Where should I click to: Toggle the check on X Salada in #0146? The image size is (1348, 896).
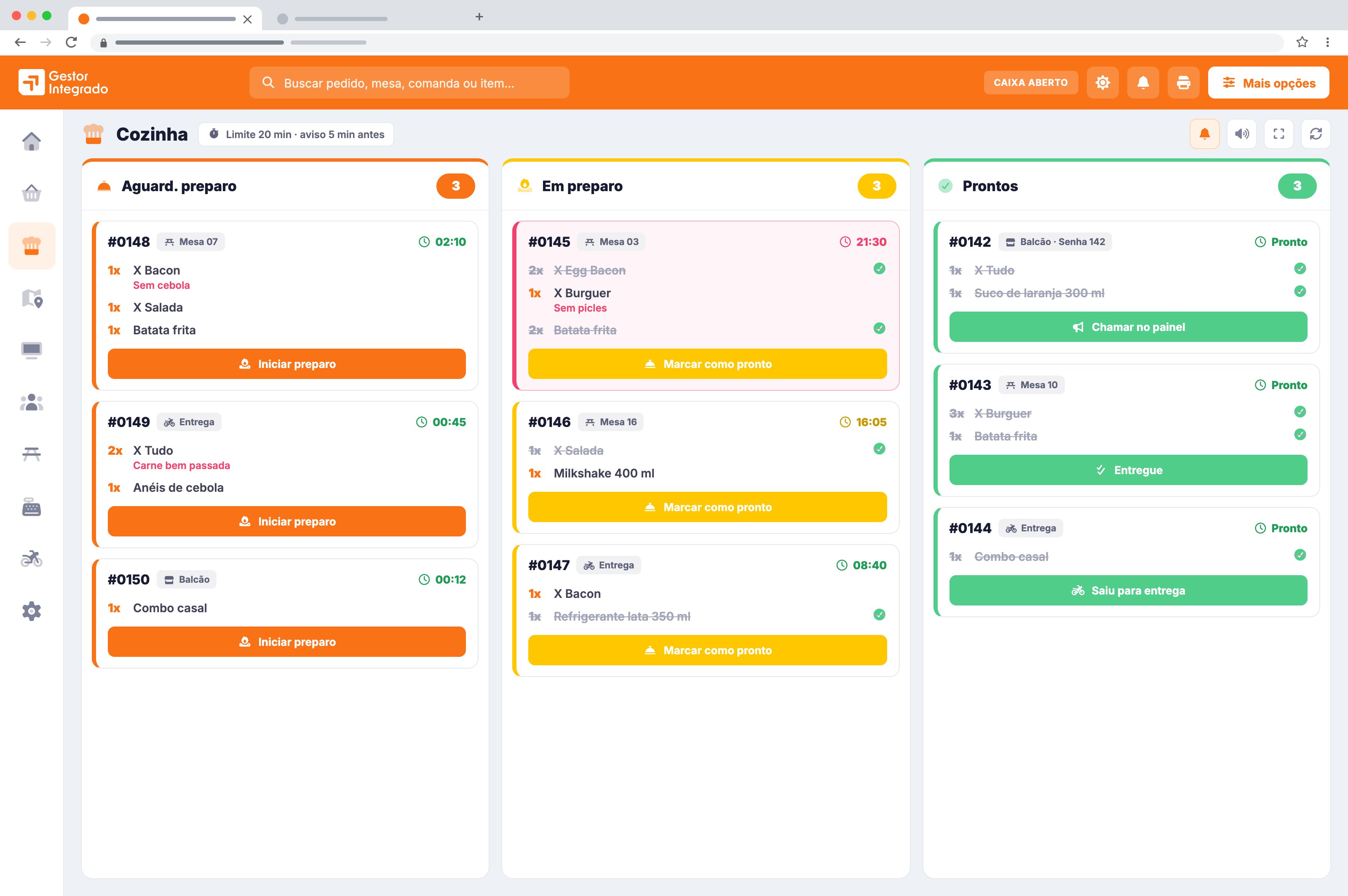(x=879, y=448)
